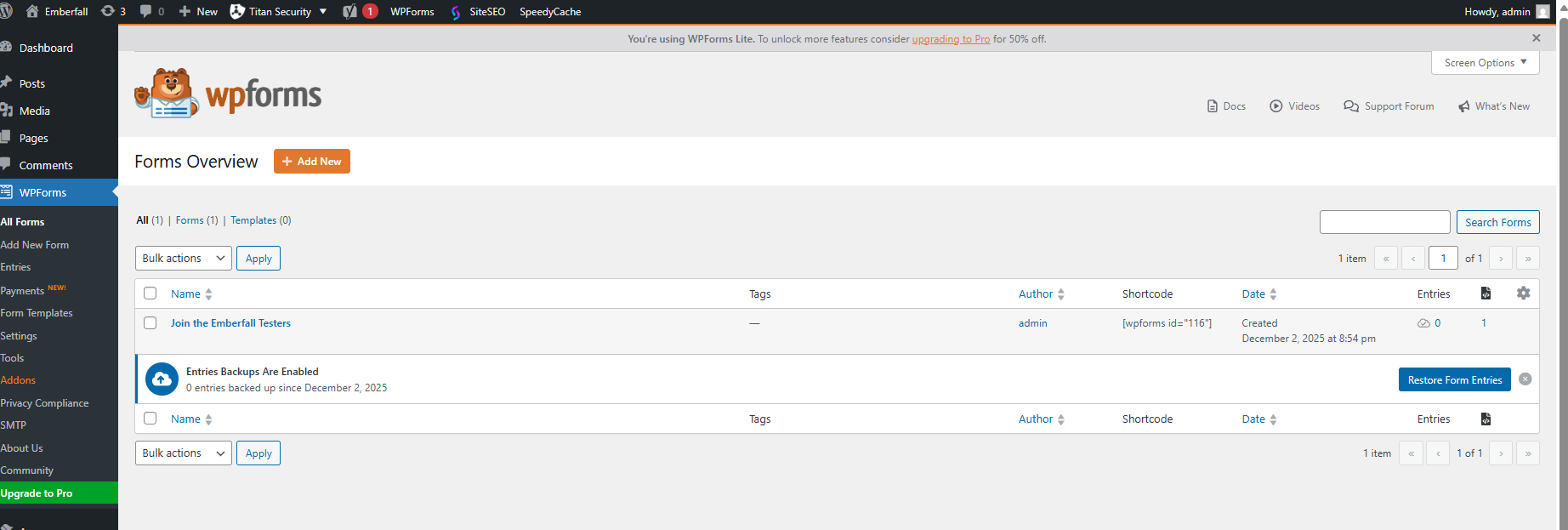Open the upgrading to Pro link
Image resolution: width=1568 pixels, height=530 pixels.
point(951,39)
